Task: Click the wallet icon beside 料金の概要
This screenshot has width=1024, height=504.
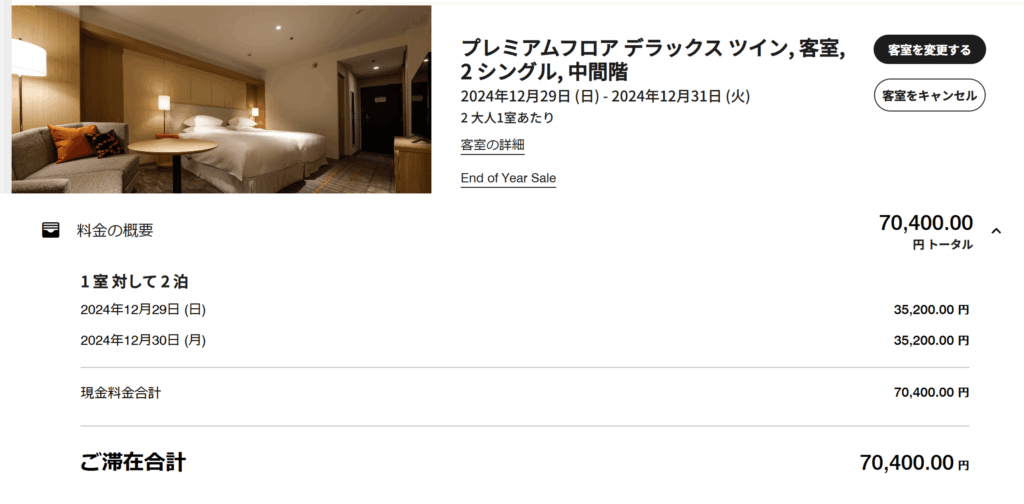Action: click(x=51, y=230)
